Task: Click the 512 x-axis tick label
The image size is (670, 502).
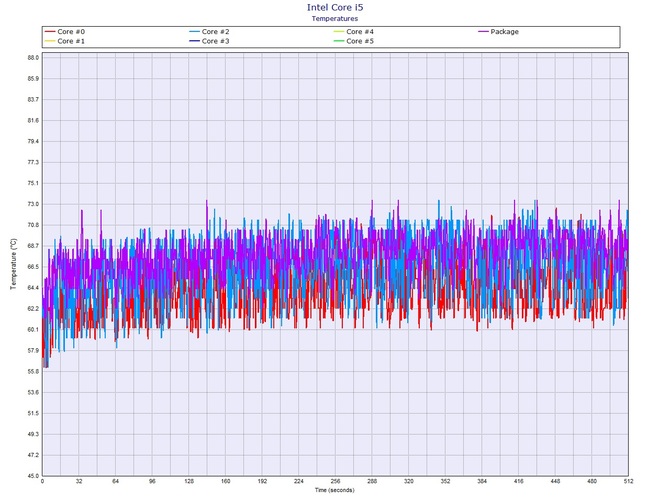Action: [x=628, y=481]
